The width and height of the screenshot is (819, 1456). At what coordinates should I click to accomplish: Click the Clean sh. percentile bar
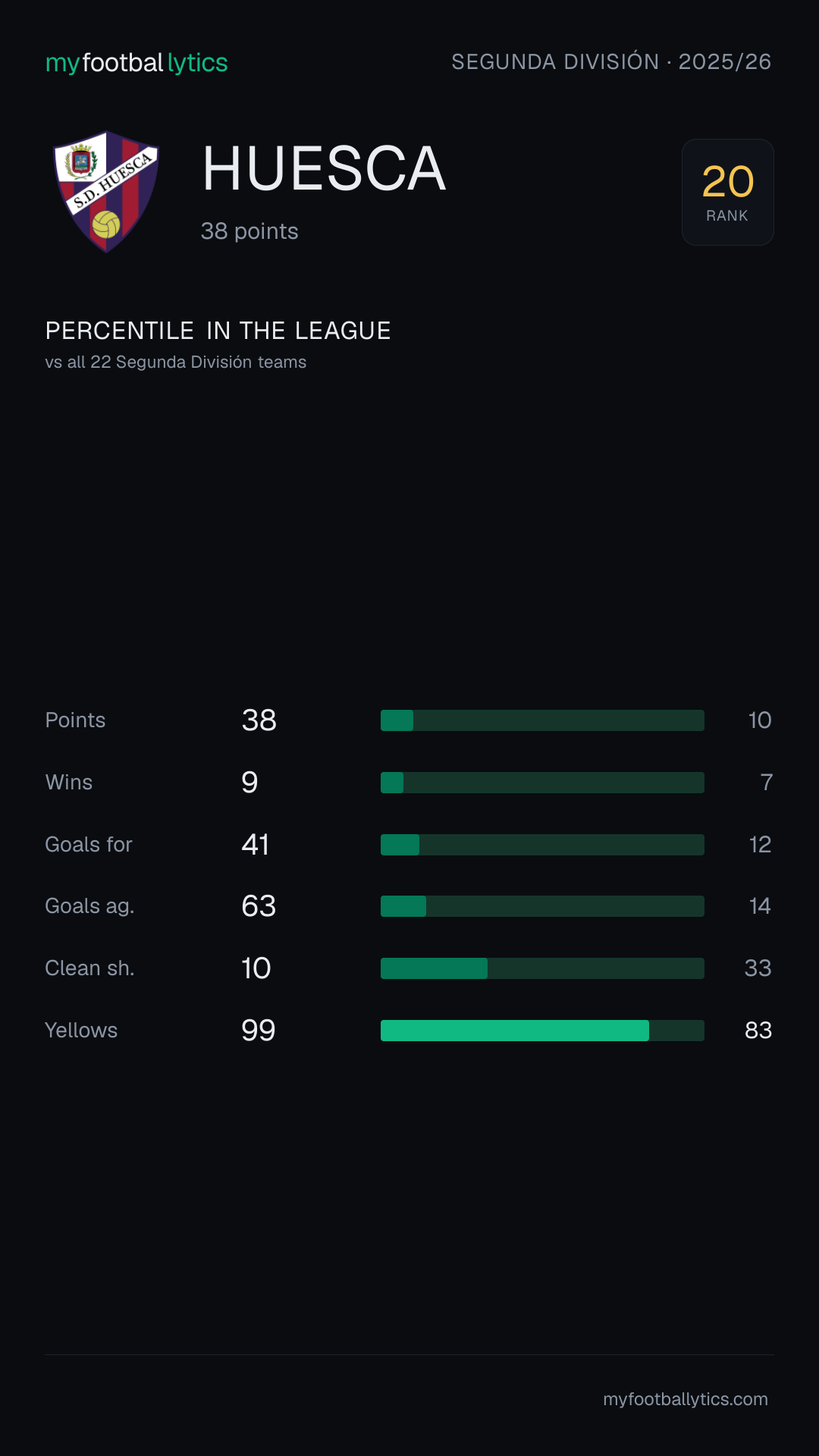[x=542, y=968]
